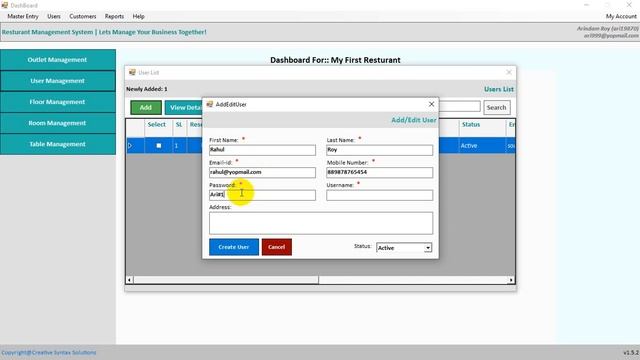
Task: Click the row selector arrow of row 1
Action: [130, 146]
